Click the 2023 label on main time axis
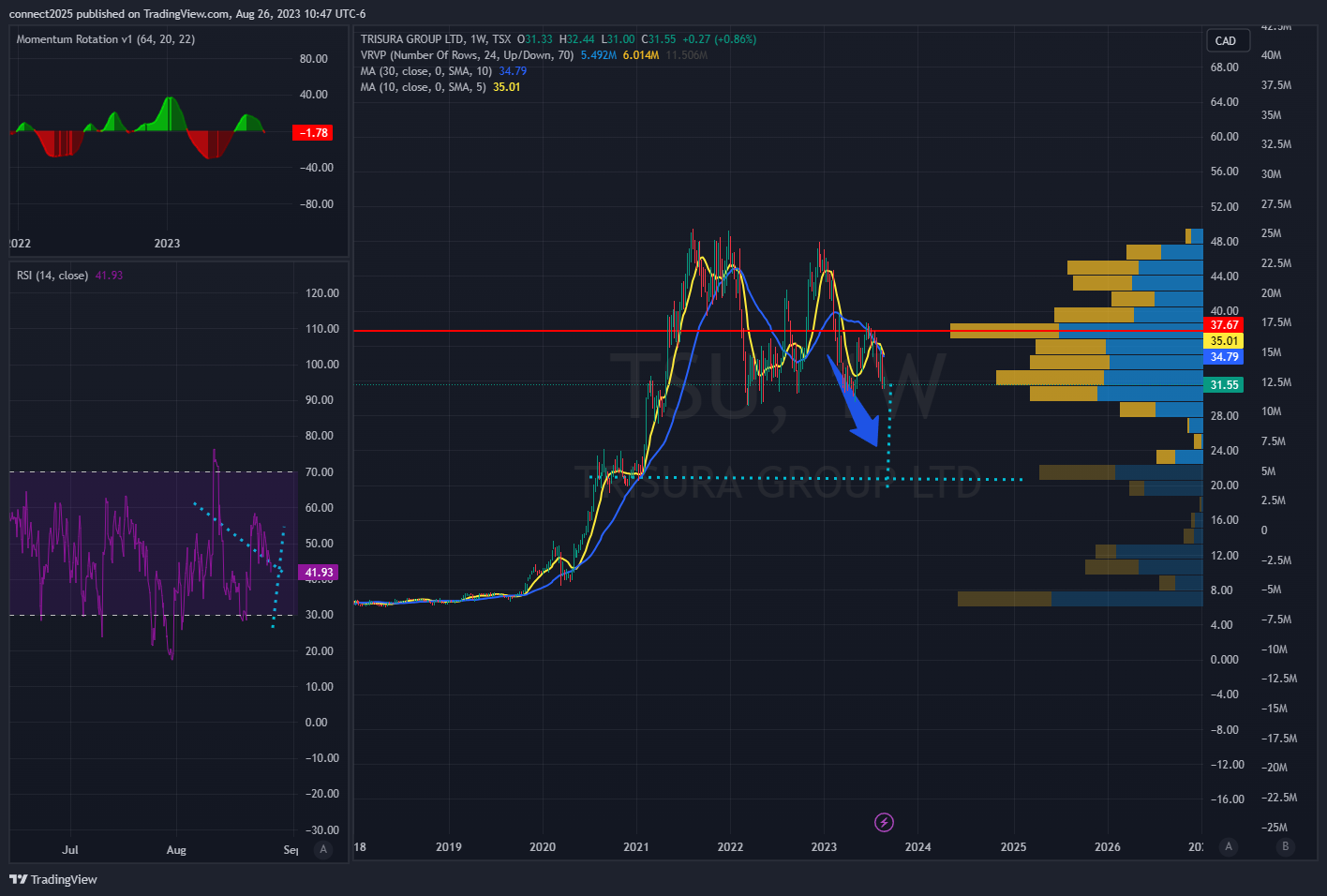This screenshot has height=896, width=1327. pos(824,847)
